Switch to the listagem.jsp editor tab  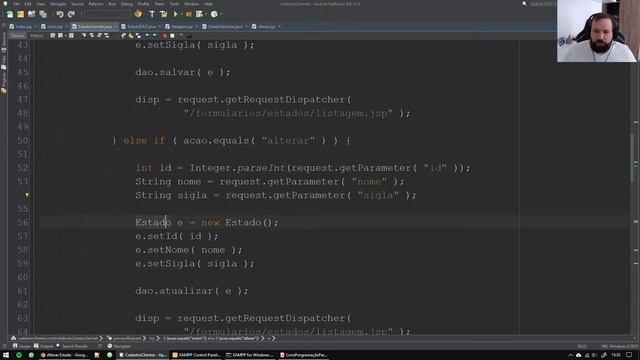coord(181,27)
